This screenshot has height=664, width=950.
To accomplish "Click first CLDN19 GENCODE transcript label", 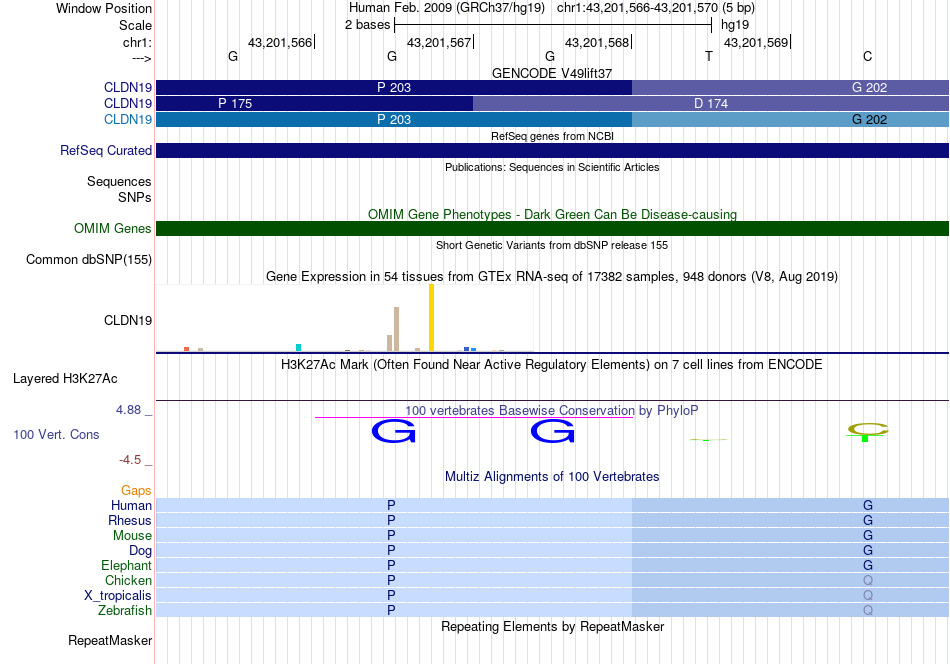I will point(128,87).
